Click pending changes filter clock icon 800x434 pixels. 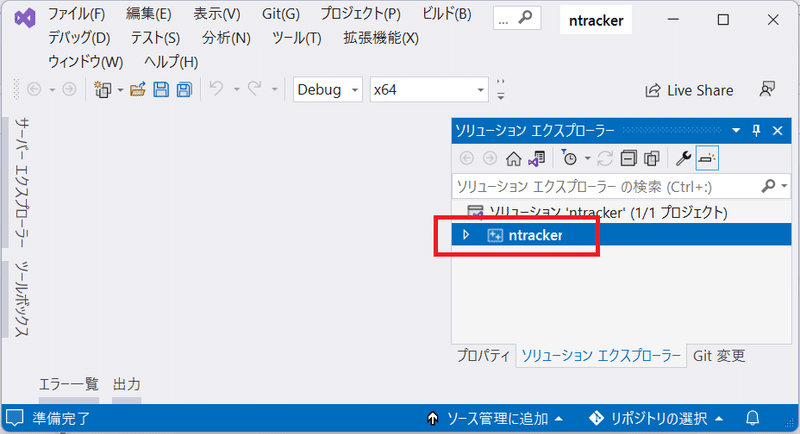(x=568, y=158)
